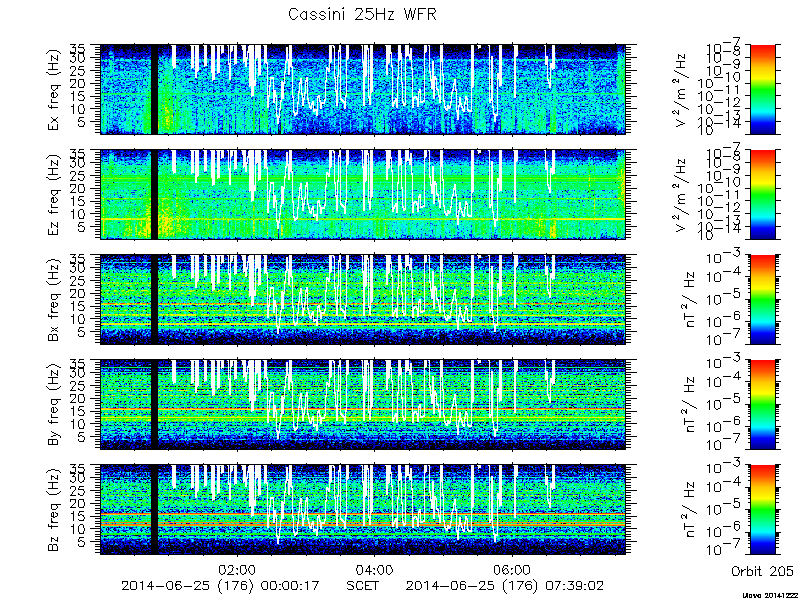Image resolution: width=800 pixels, height=600 pixels.
Task: Pick the color bar beside the Bz panel
Action: pyautogui.click(x=762, y=509)
